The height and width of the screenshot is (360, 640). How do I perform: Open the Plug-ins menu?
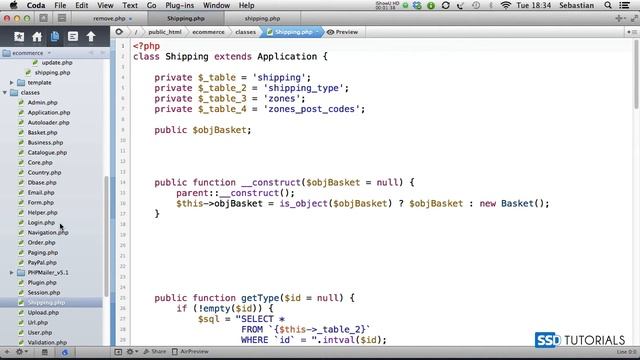(x=180, y=5)
